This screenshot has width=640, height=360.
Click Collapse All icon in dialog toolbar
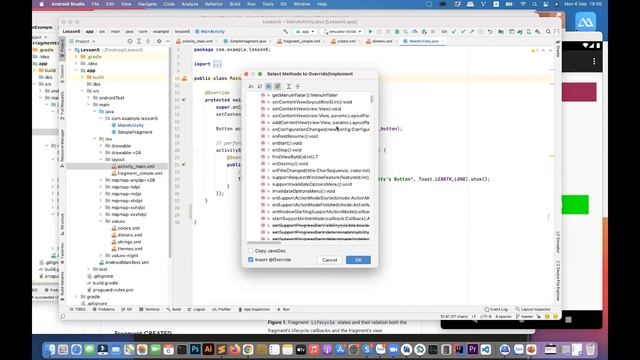(x=298, y=87)
